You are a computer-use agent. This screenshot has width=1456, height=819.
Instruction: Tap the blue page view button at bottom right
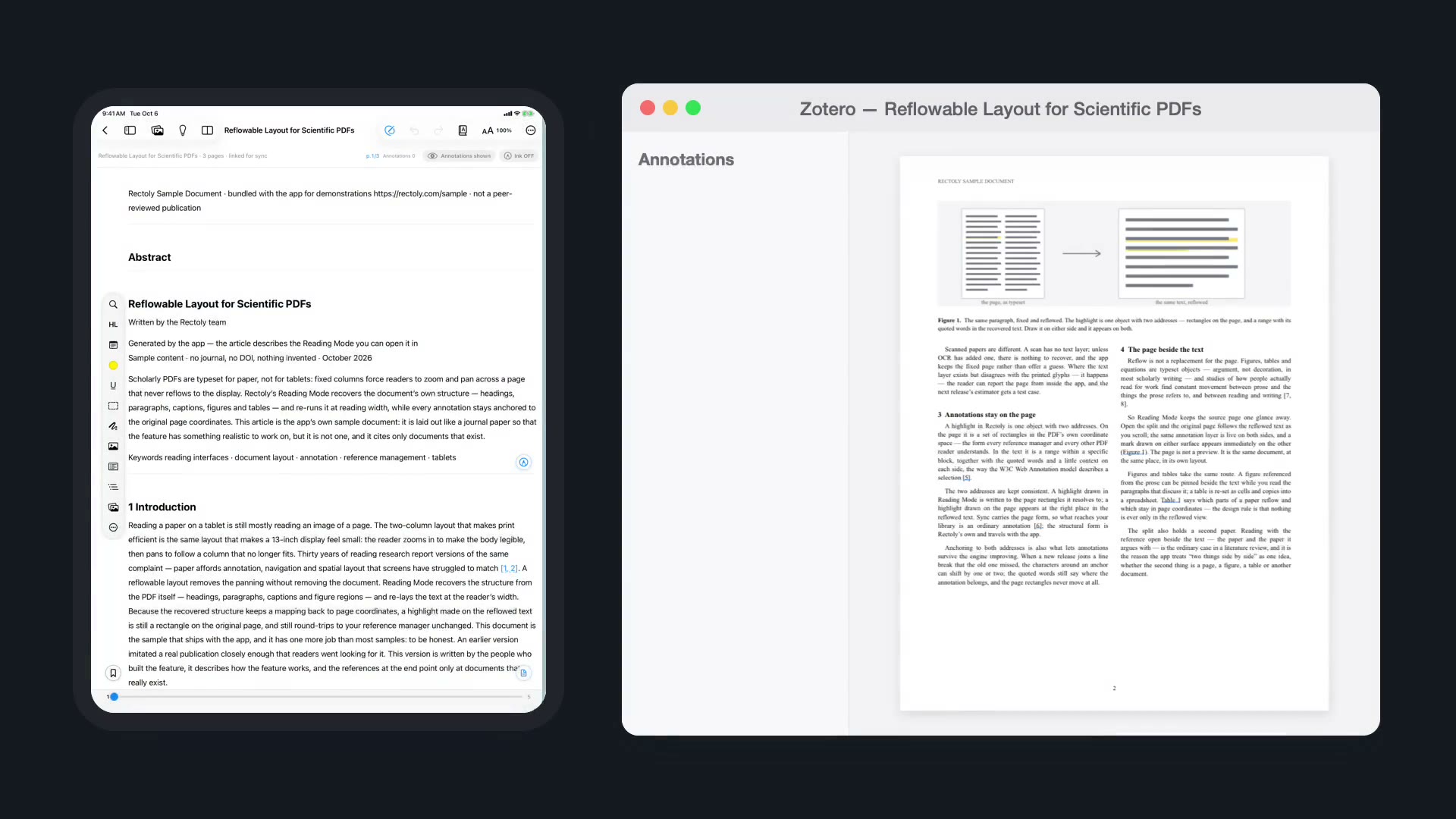523,673
